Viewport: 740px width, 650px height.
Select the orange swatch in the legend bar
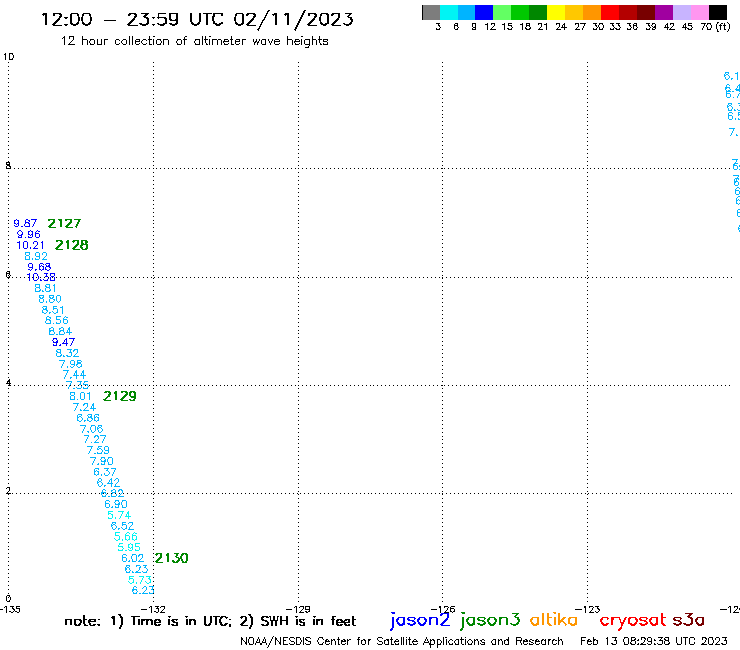point(592,12)
